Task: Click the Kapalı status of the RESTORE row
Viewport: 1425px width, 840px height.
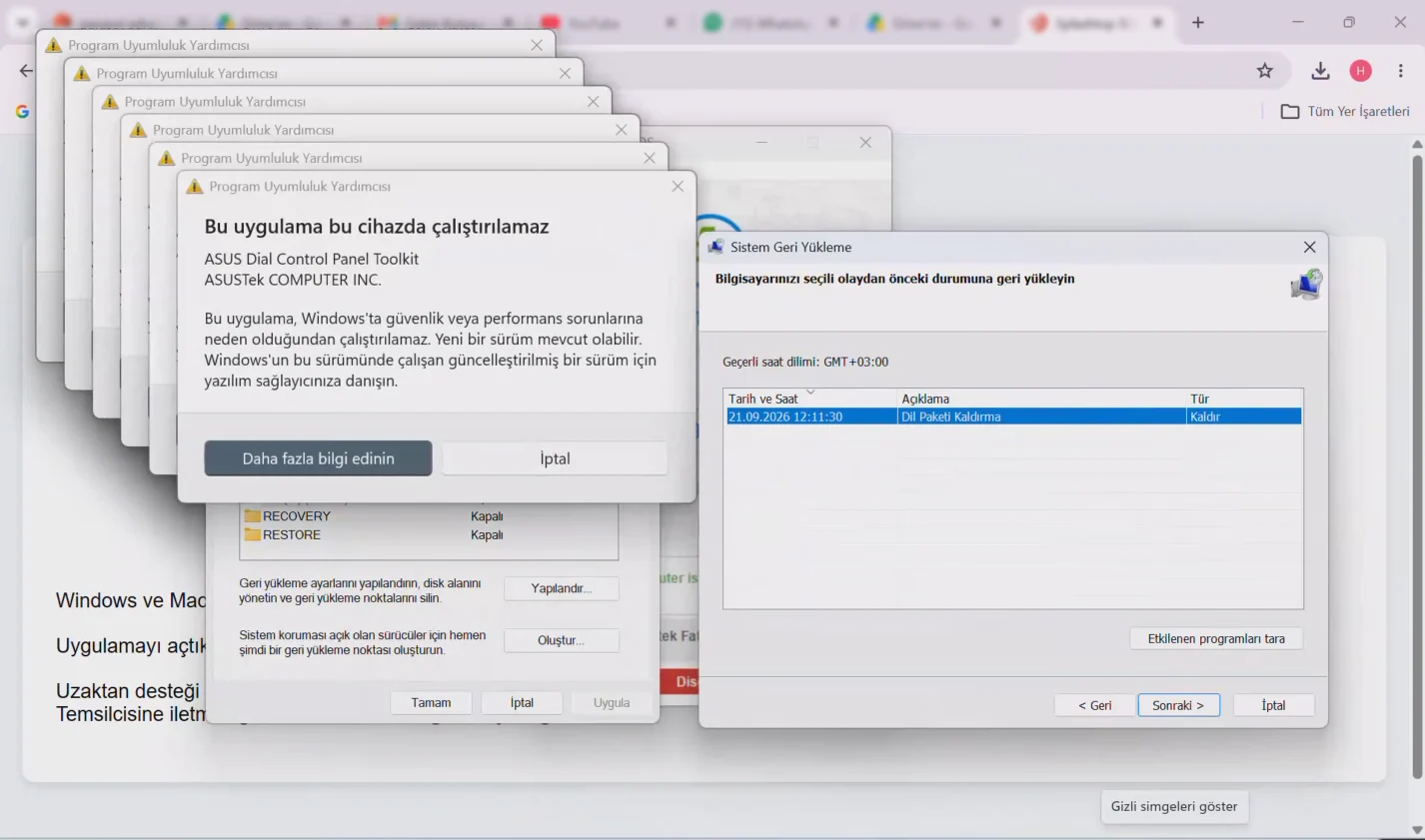Action: pos(487,535)
